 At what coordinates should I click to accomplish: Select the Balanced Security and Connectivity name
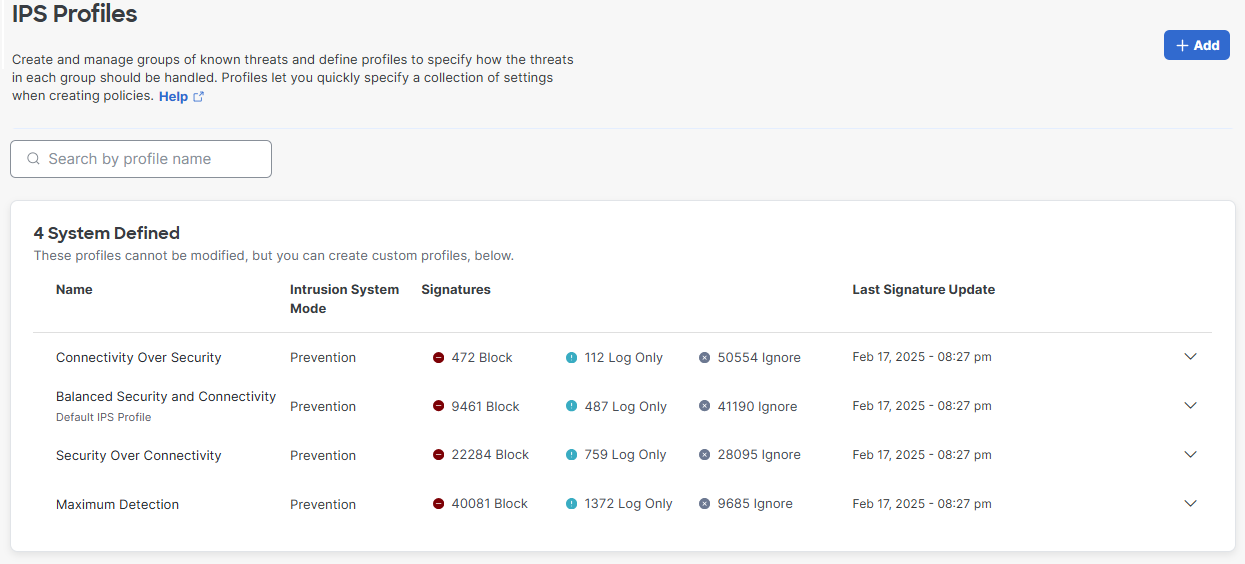coord(166,397)
